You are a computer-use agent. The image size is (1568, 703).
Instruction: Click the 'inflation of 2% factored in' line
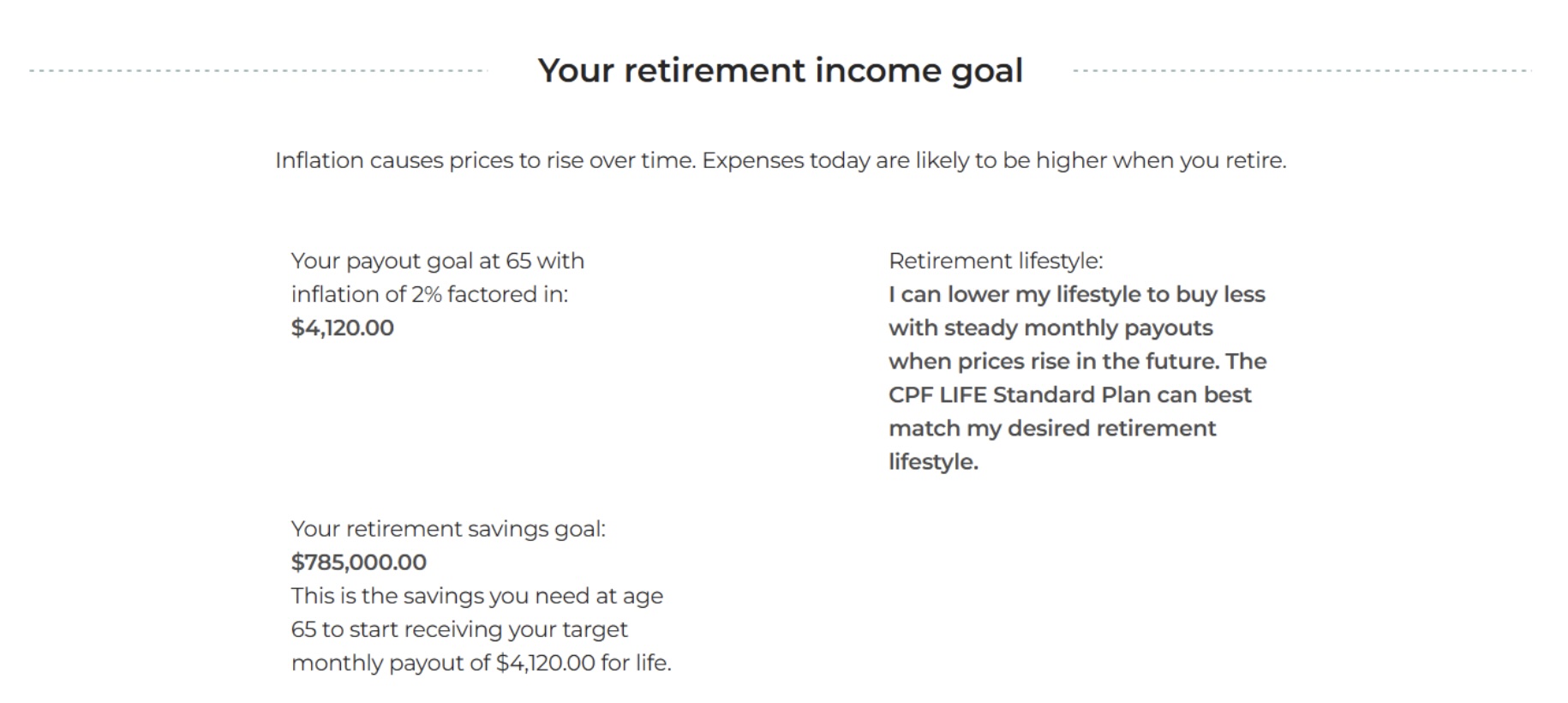[429, 294]
